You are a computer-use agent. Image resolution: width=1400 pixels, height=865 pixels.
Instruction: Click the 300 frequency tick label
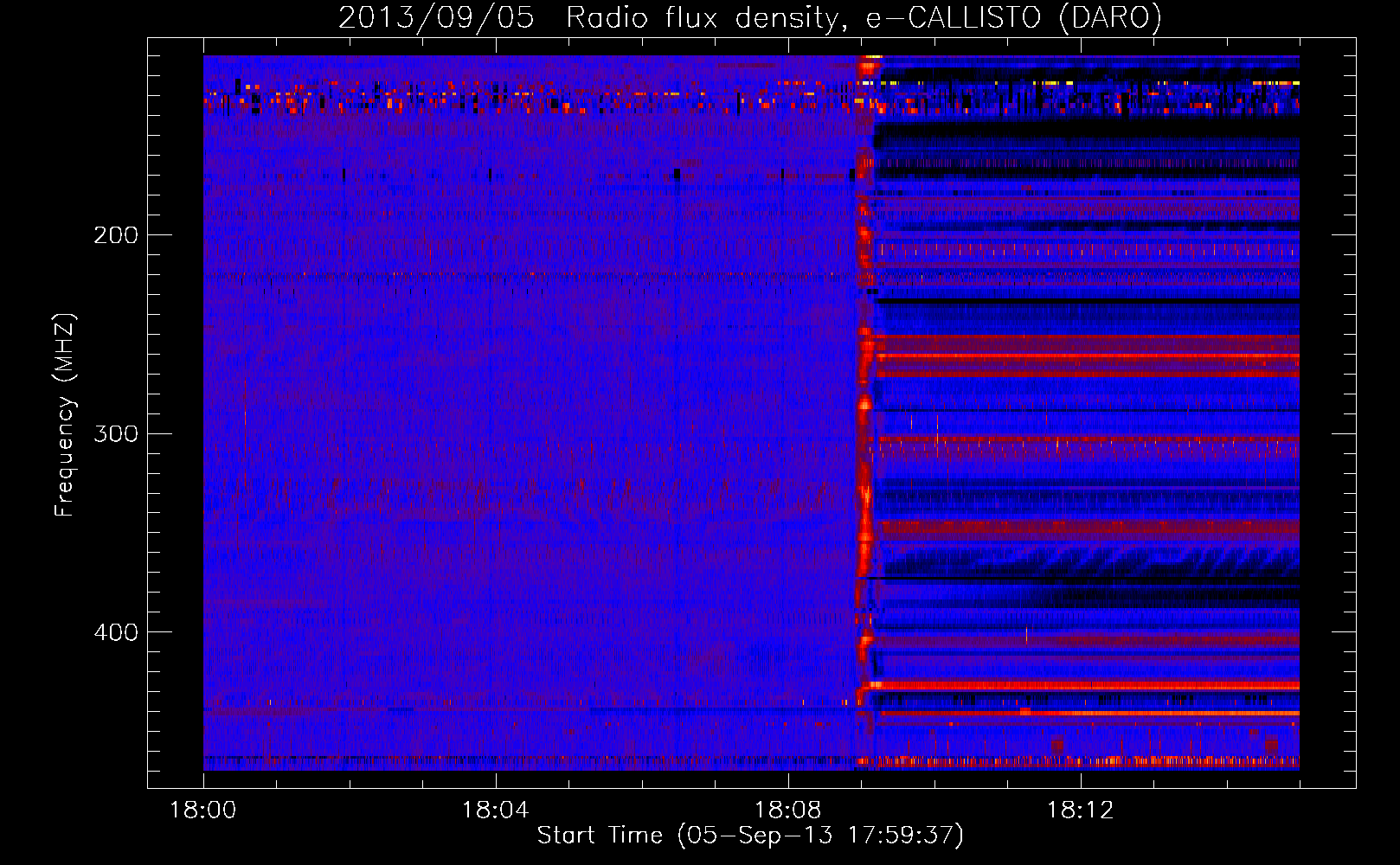pyautogui.click(x=116, y=433)
